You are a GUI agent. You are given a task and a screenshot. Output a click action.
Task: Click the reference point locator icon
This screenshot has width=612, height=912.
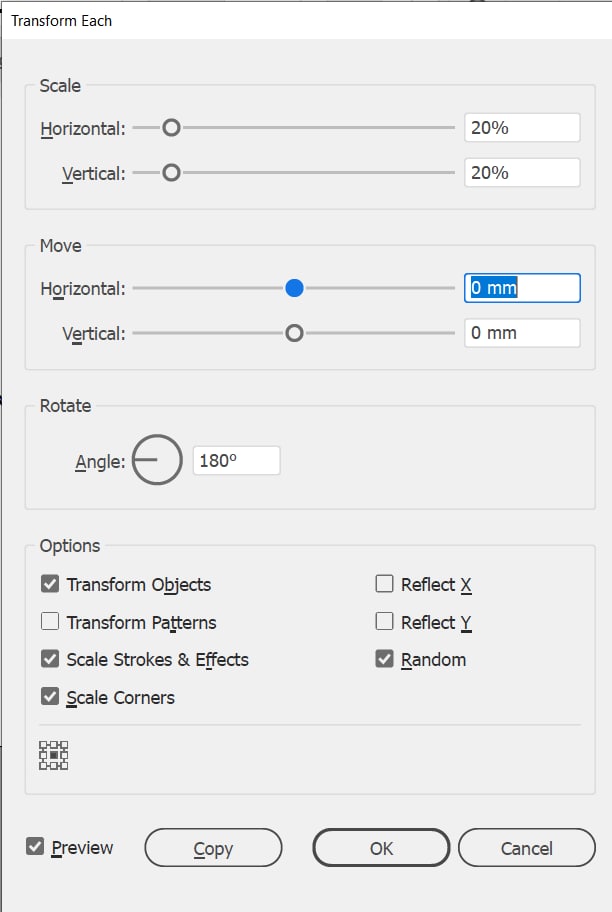pos(54,755)
